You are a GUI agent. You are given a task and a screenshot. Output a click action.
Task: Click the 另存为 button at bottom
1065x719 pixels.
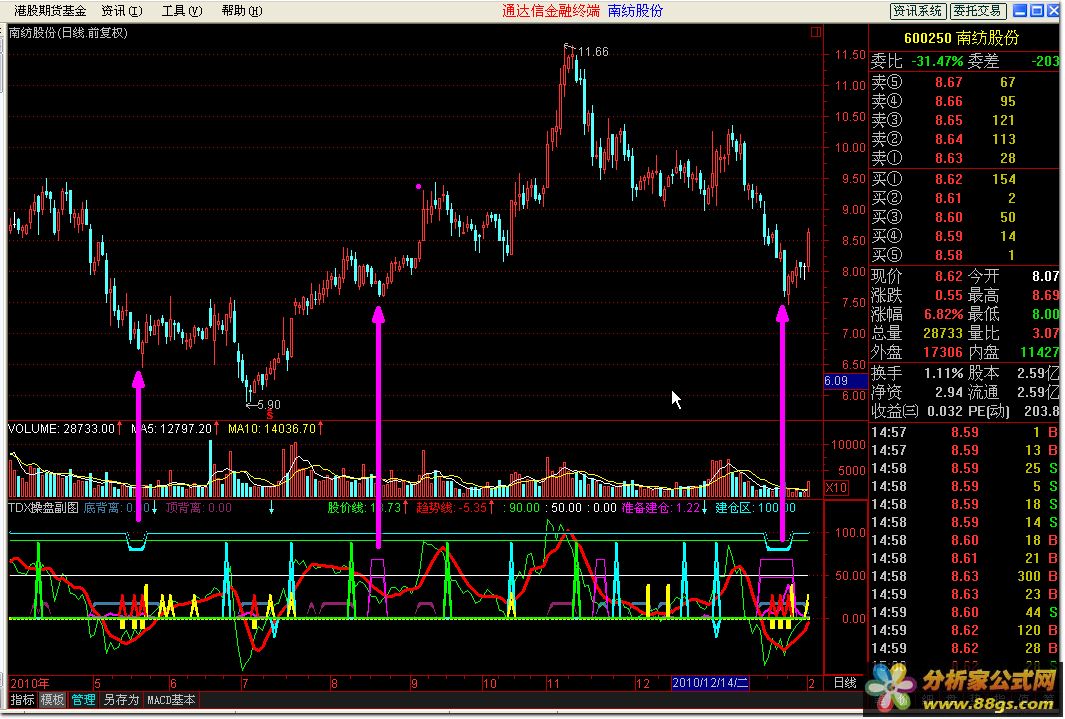(121, 699)
